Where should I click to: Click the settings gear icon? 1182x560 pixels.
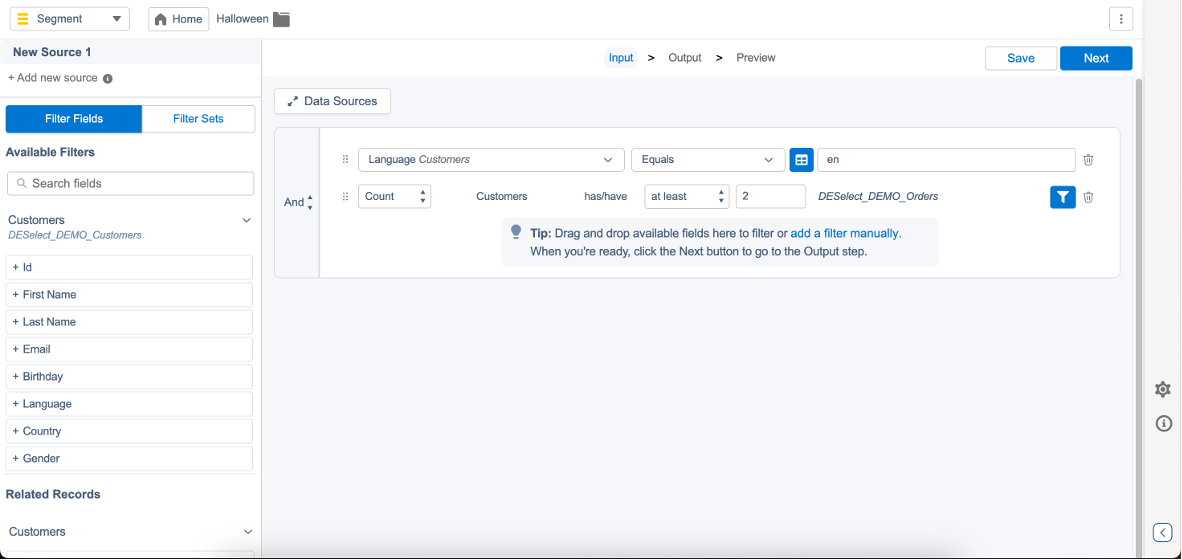click(x=1163, y=390)
